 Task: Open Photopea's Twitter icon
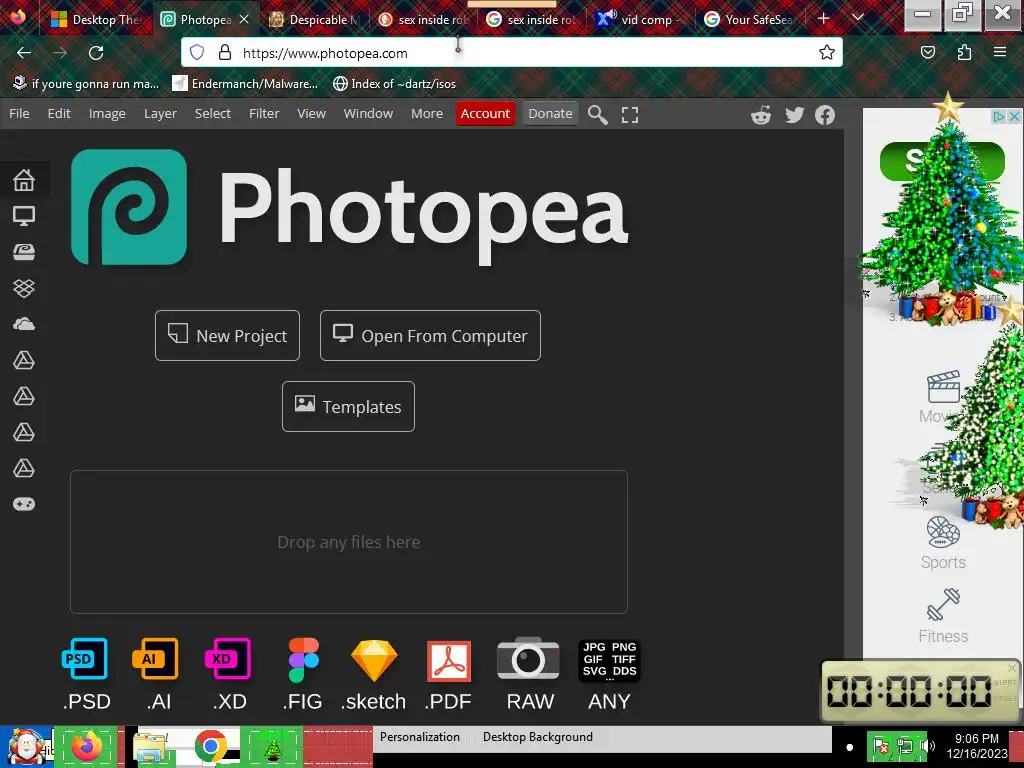[794, 115]
